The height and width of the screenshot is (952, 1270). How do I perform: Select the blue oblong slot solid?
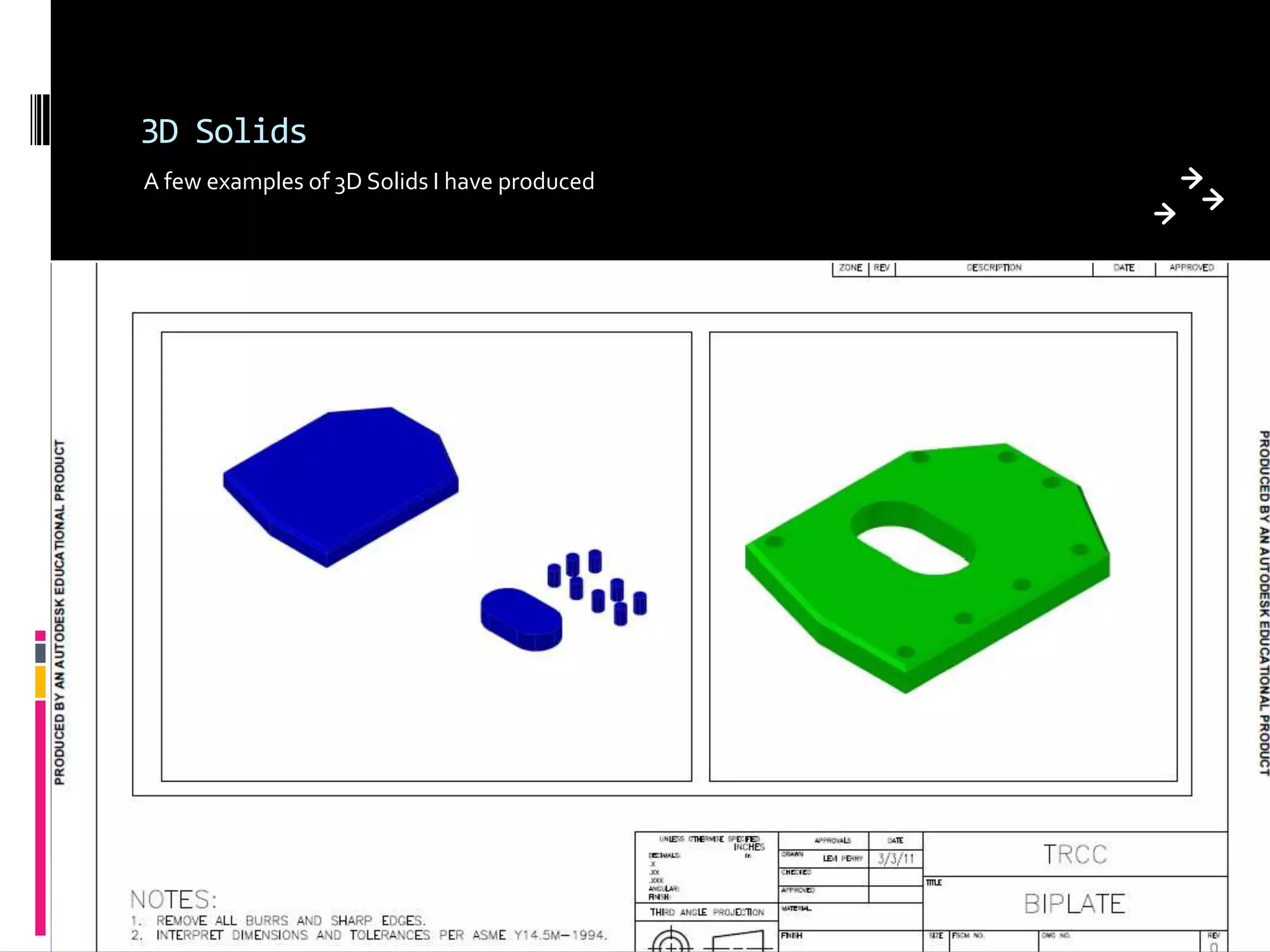[x=521, y=619]
